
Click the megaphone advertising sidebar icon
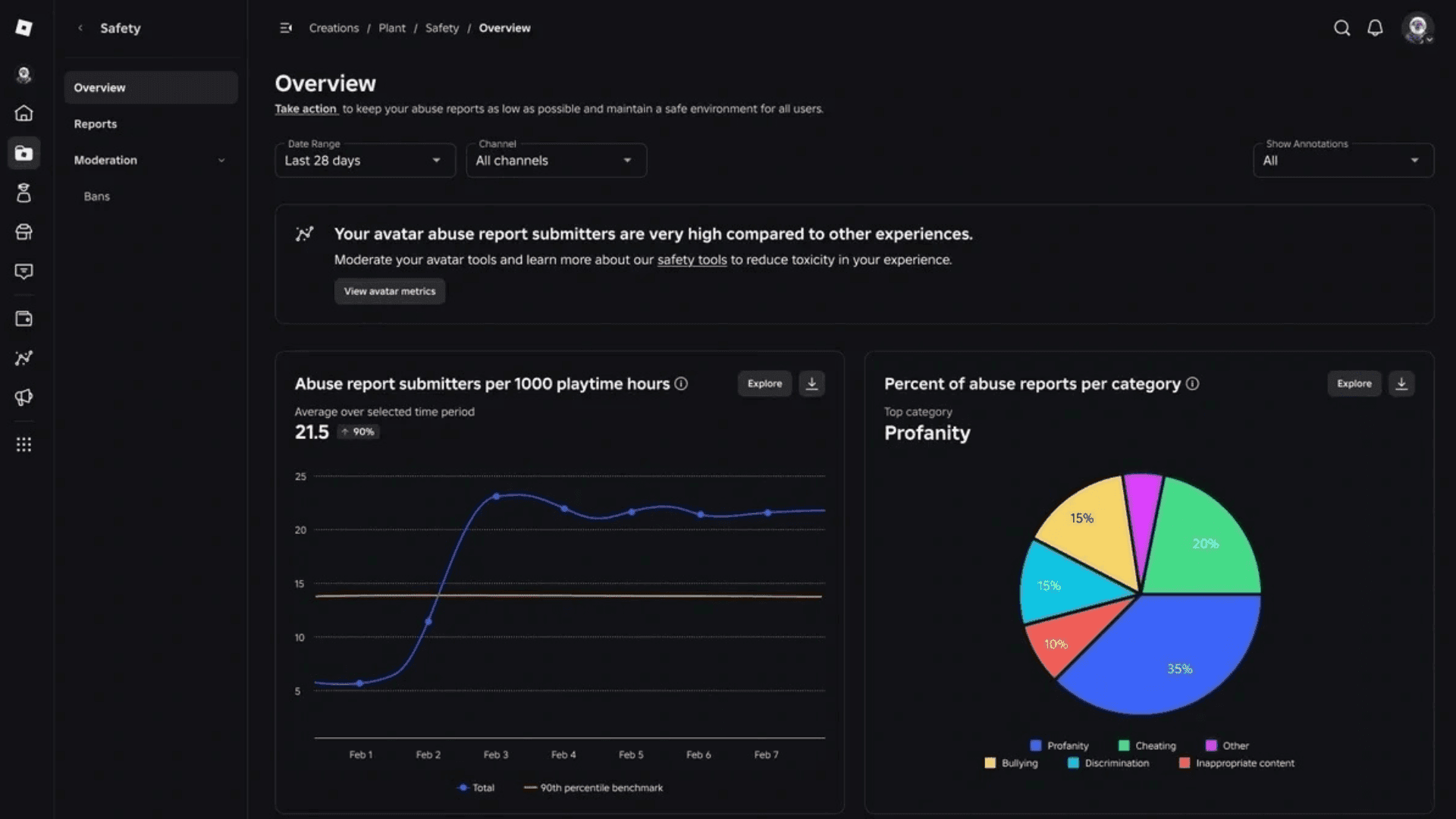click(x=24, y=397)
